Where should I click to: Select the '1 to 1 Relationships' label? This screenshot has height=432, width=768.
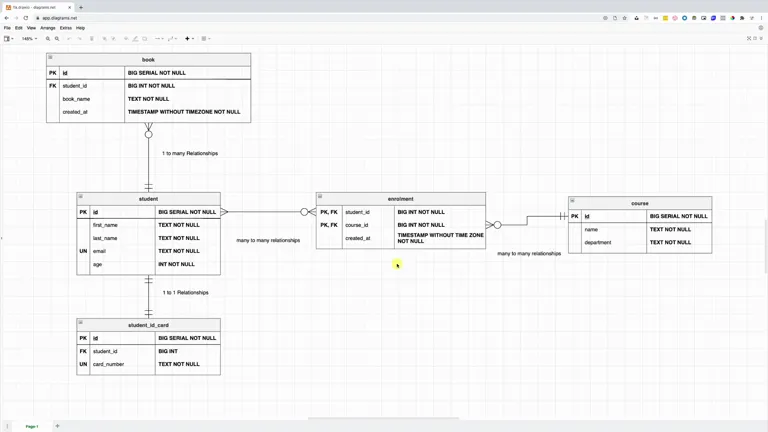(186, 292)
